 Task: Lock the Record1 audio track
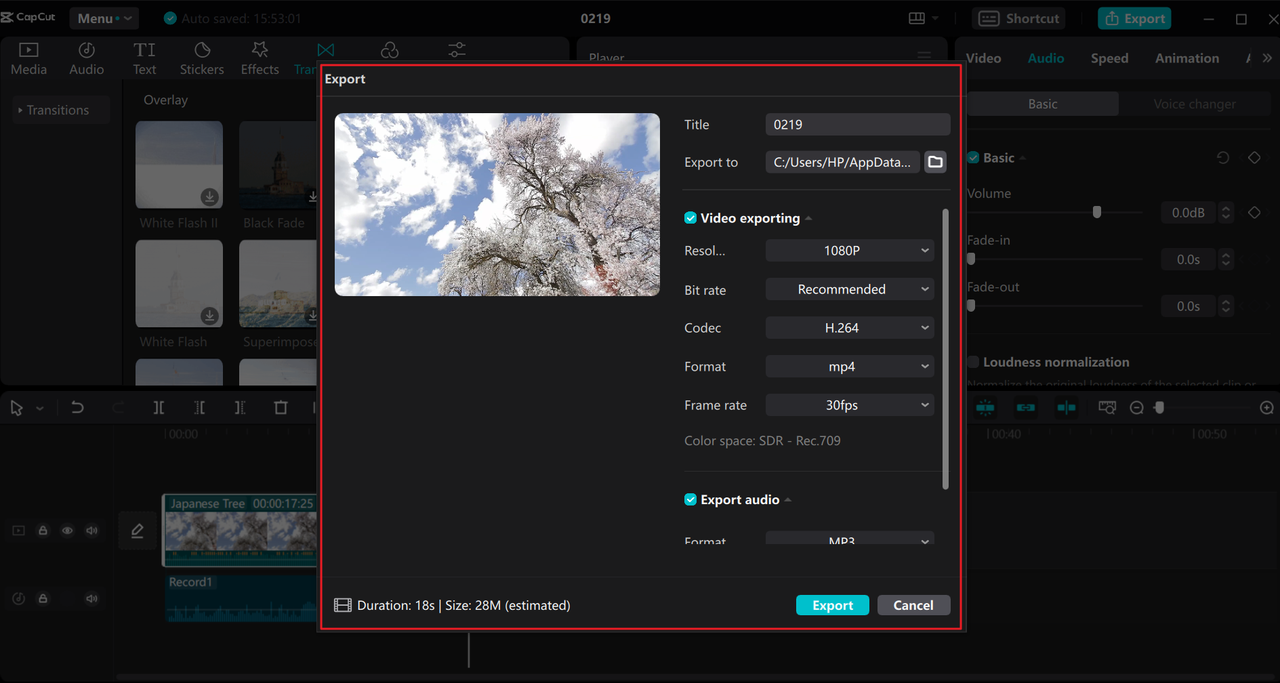43,599
